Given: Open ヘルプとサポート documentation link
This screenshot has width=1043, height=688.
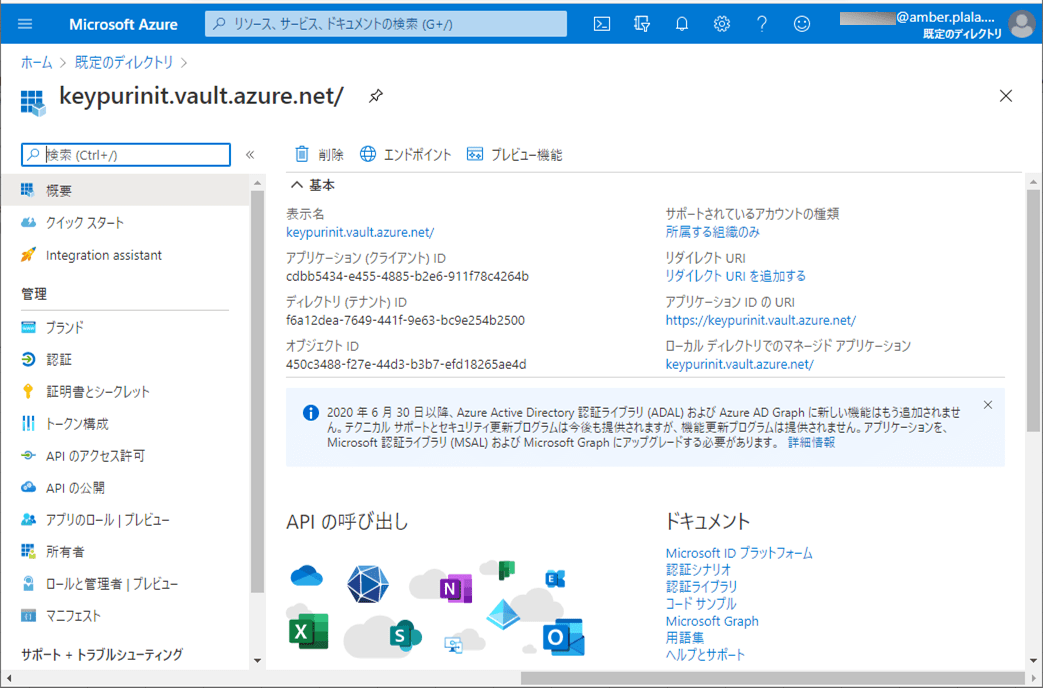Looking at the screenshot, I should (705, 655).
